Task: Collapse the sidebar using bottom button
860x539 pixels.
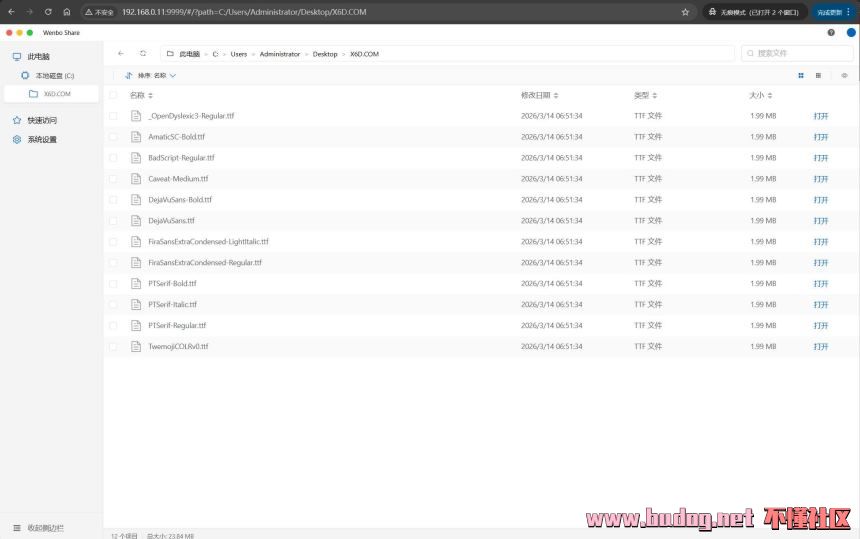Action: [x=38, y=527]
